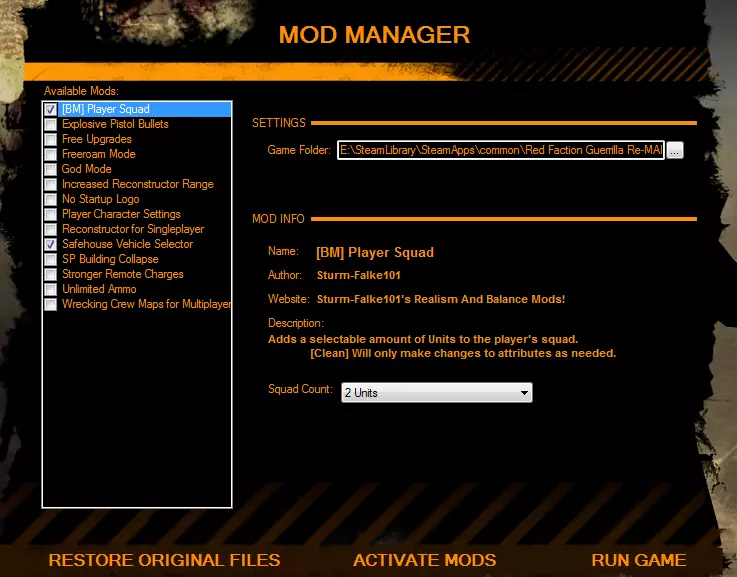Select the Unlimited Ammo mod name
This screenshot has width=737, height=577.
[x=99, y=289]
